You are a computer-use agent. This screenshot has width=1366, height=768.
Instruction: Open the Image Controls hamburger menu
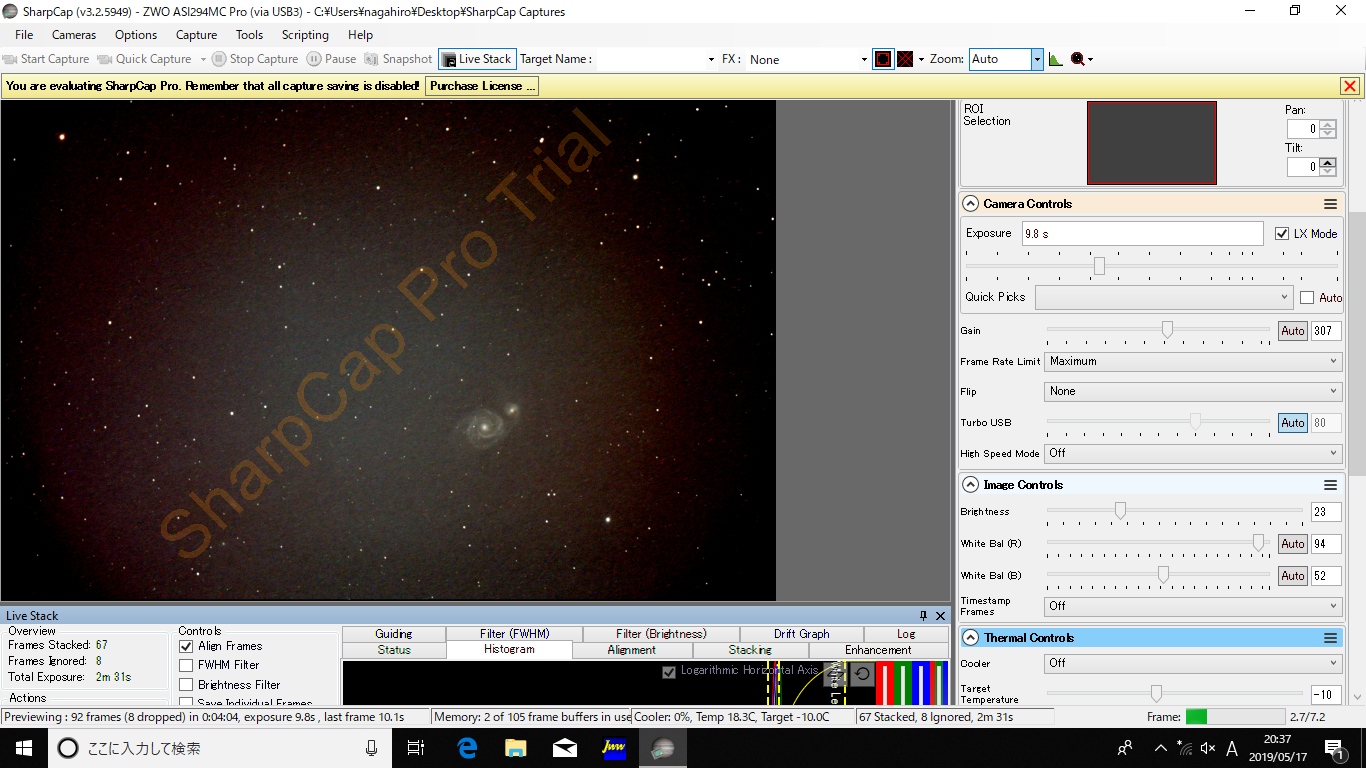(x=1330, y=485)
